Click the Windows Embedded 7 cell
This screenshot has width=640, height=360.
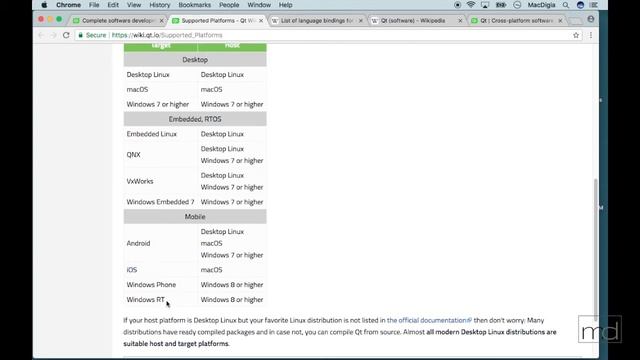161,202
